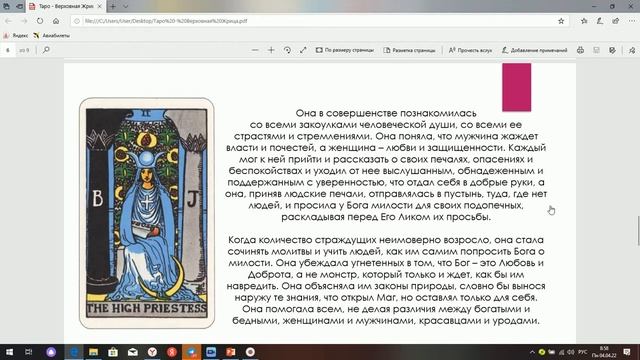
Task: Share this page with the share icon
Action: 616,21
